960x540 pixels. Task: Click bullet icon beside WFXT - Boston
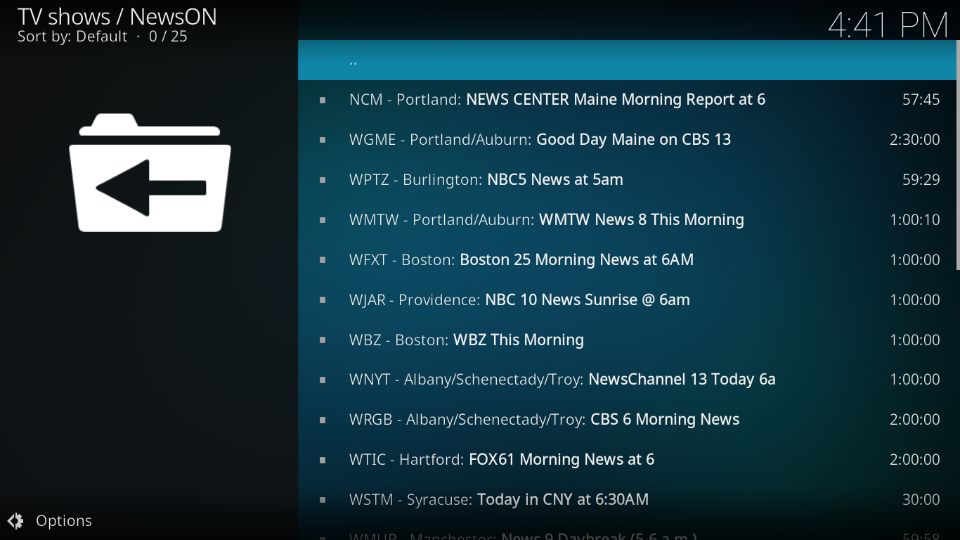(x=323, y=260)
